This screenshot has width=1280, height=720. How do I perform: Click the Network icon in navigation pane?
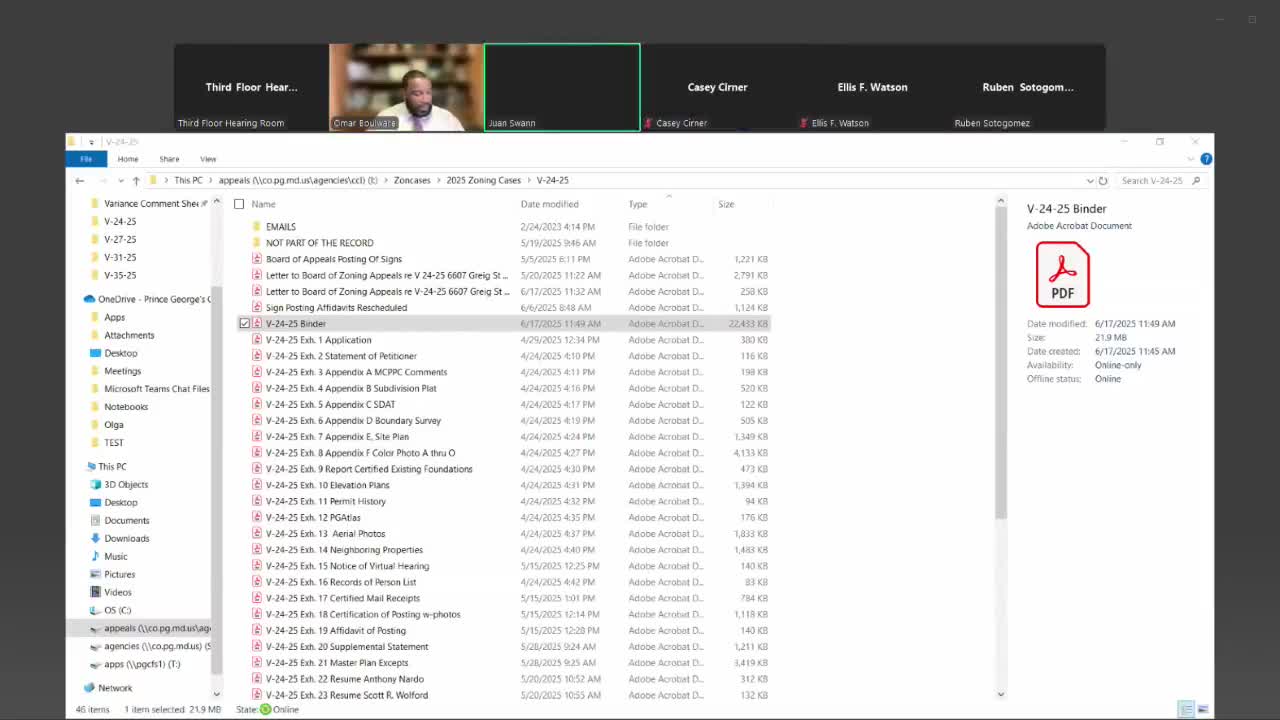90,688
